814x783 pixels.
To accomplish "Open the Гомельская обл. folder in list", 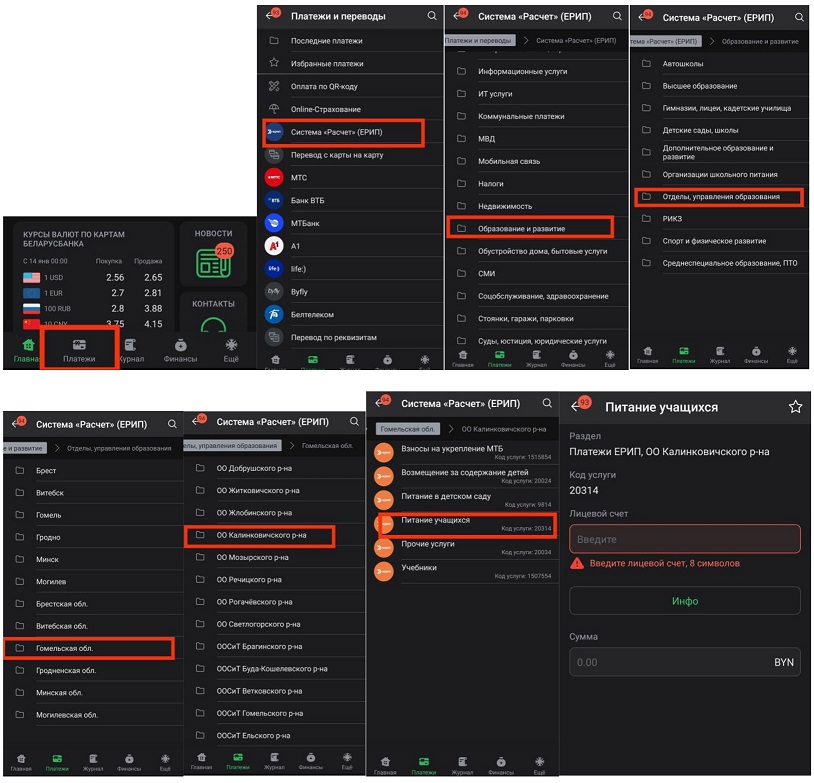I will pyautogui.click(x=90, y=648).
